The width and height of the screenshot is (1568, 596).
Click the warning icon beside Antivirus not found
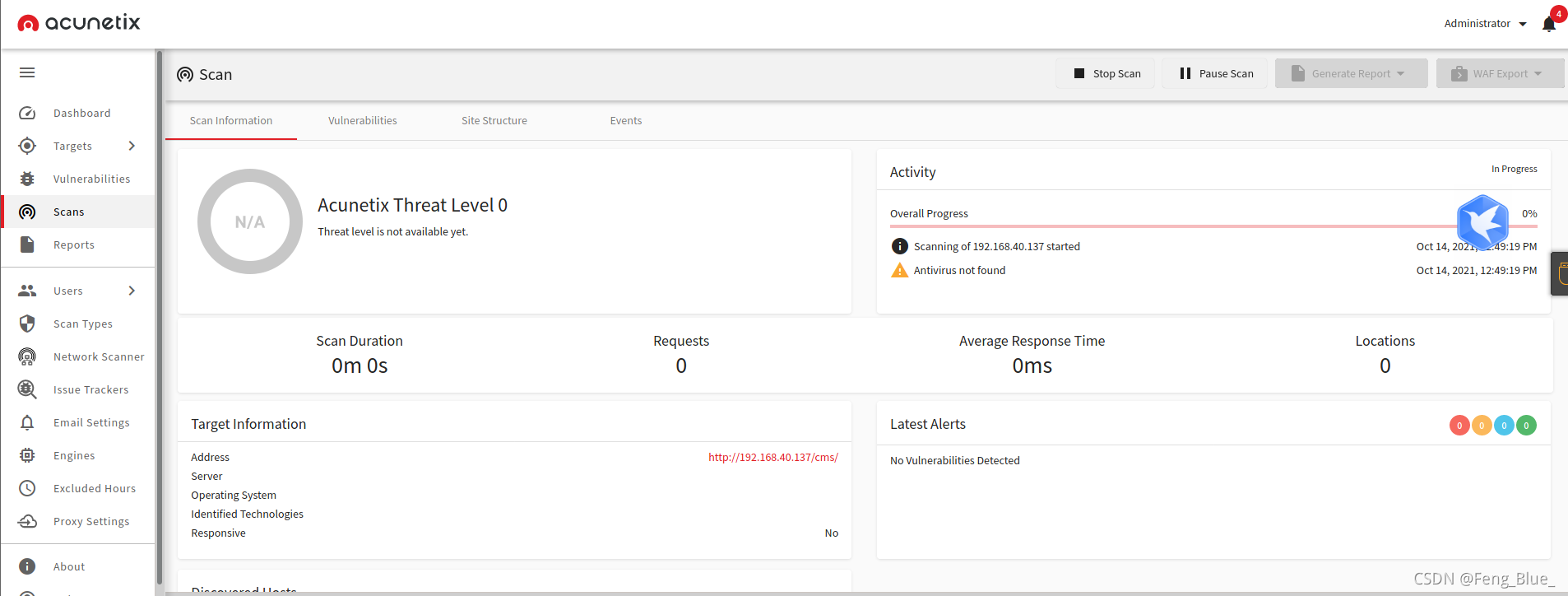point(900,270)
